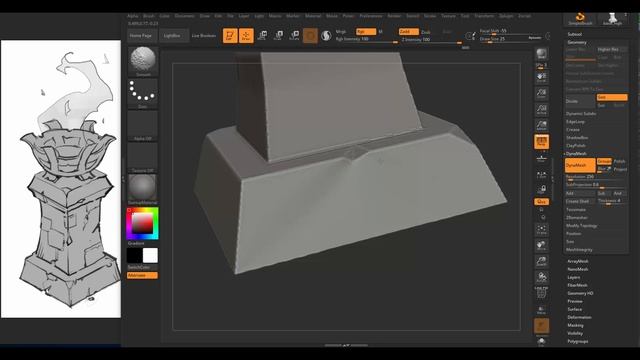
Task: Open the Dots stroke type selector
Action: (x=143, y=93)
